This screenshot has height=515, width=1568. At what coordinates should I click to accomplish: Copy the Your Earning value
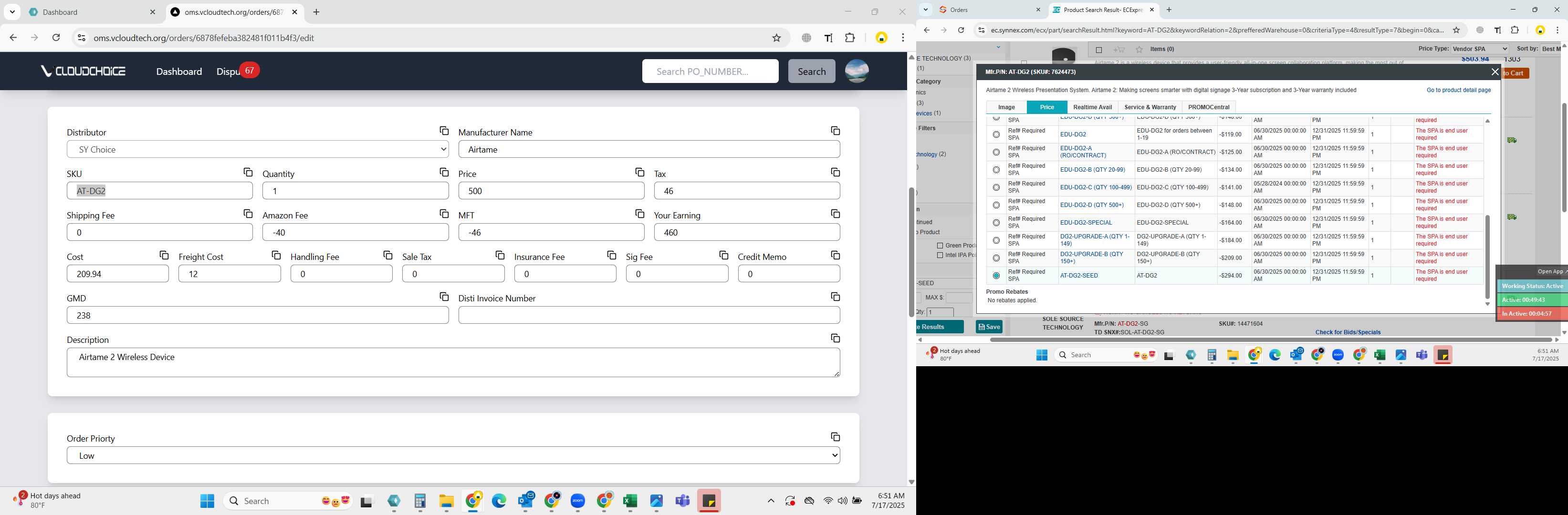tap(835, 214)
